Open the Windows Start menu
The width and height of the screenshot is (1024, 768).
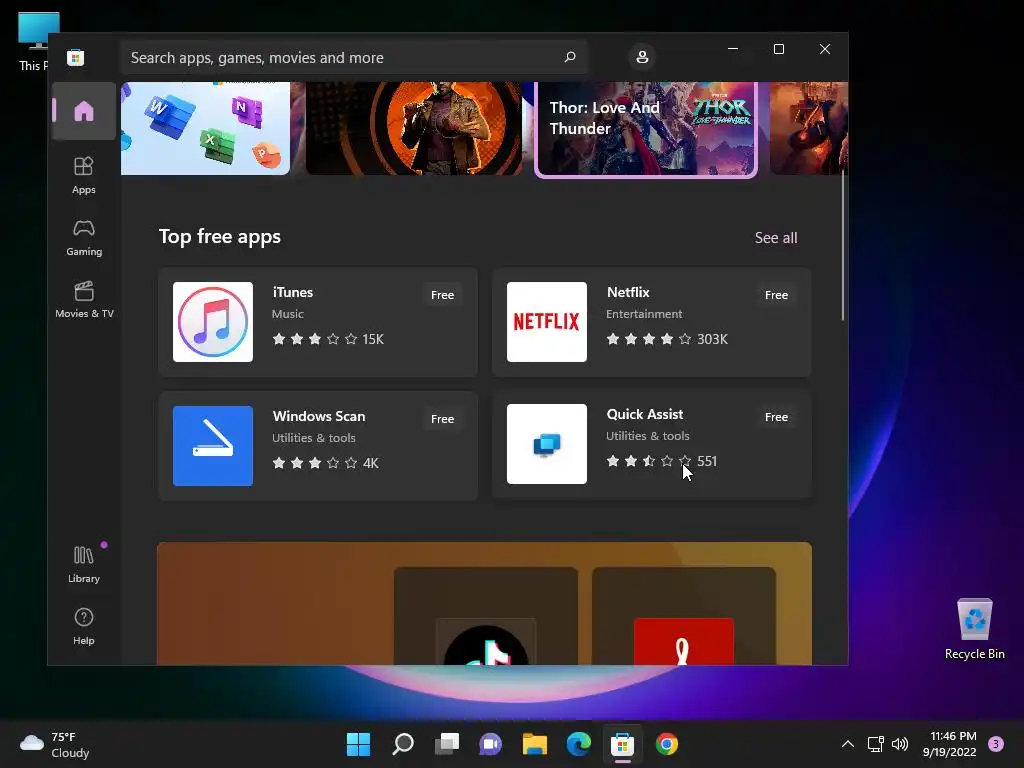(359, 744)
